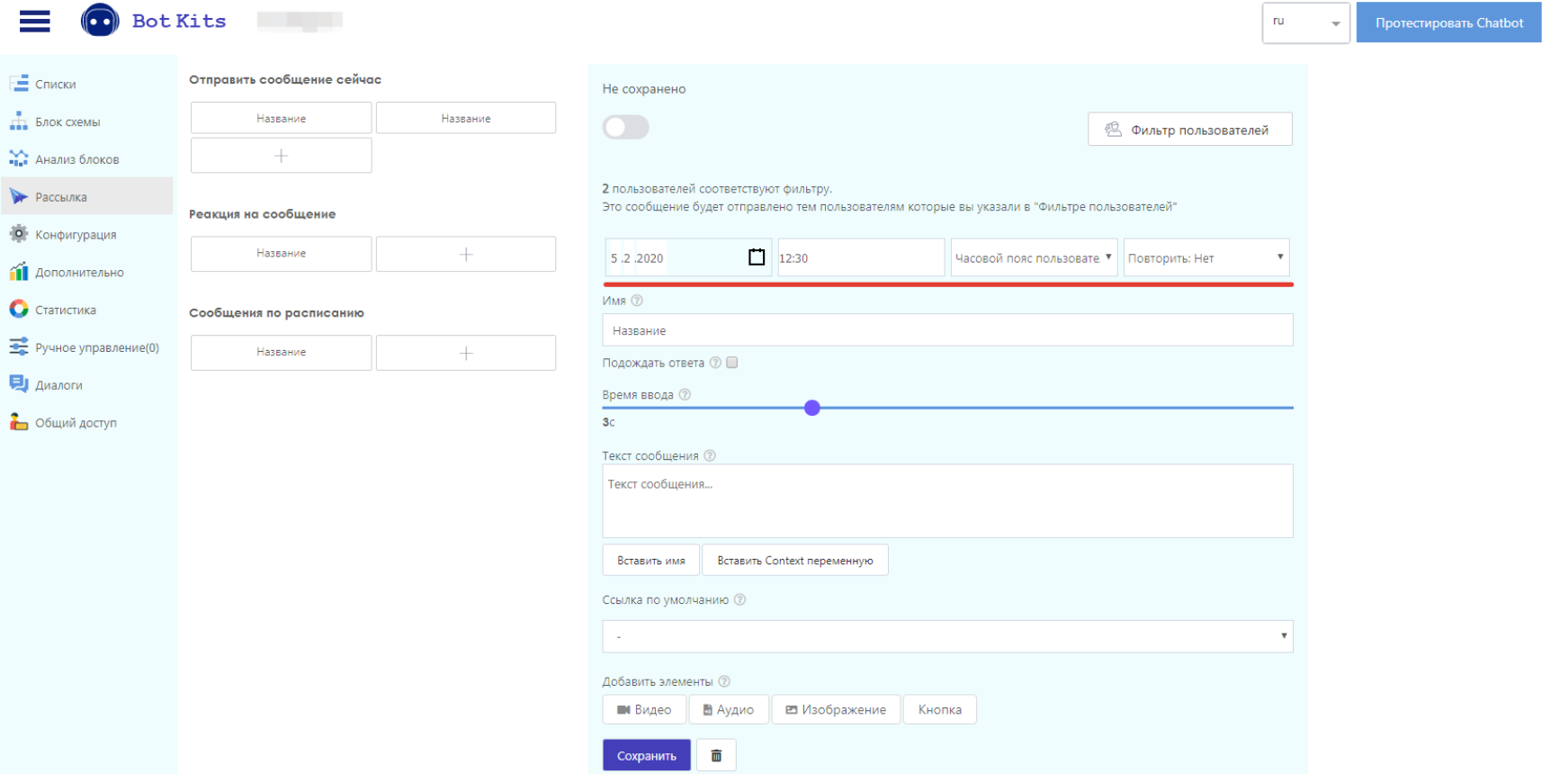
Task: Click Фильтр пользователей button
Action: pos(1189,130)
